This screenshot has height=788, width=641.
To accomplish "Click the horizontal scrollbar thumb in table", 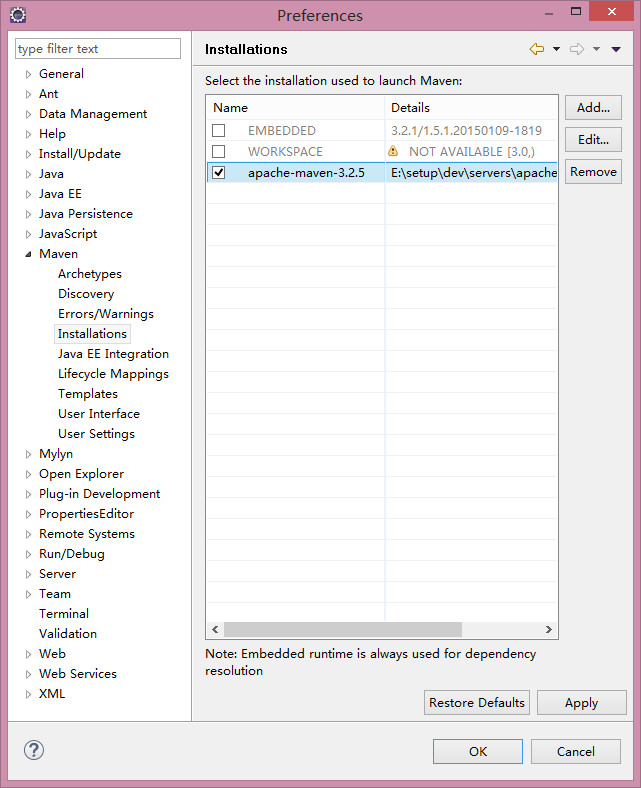I will tap(343, 629).
